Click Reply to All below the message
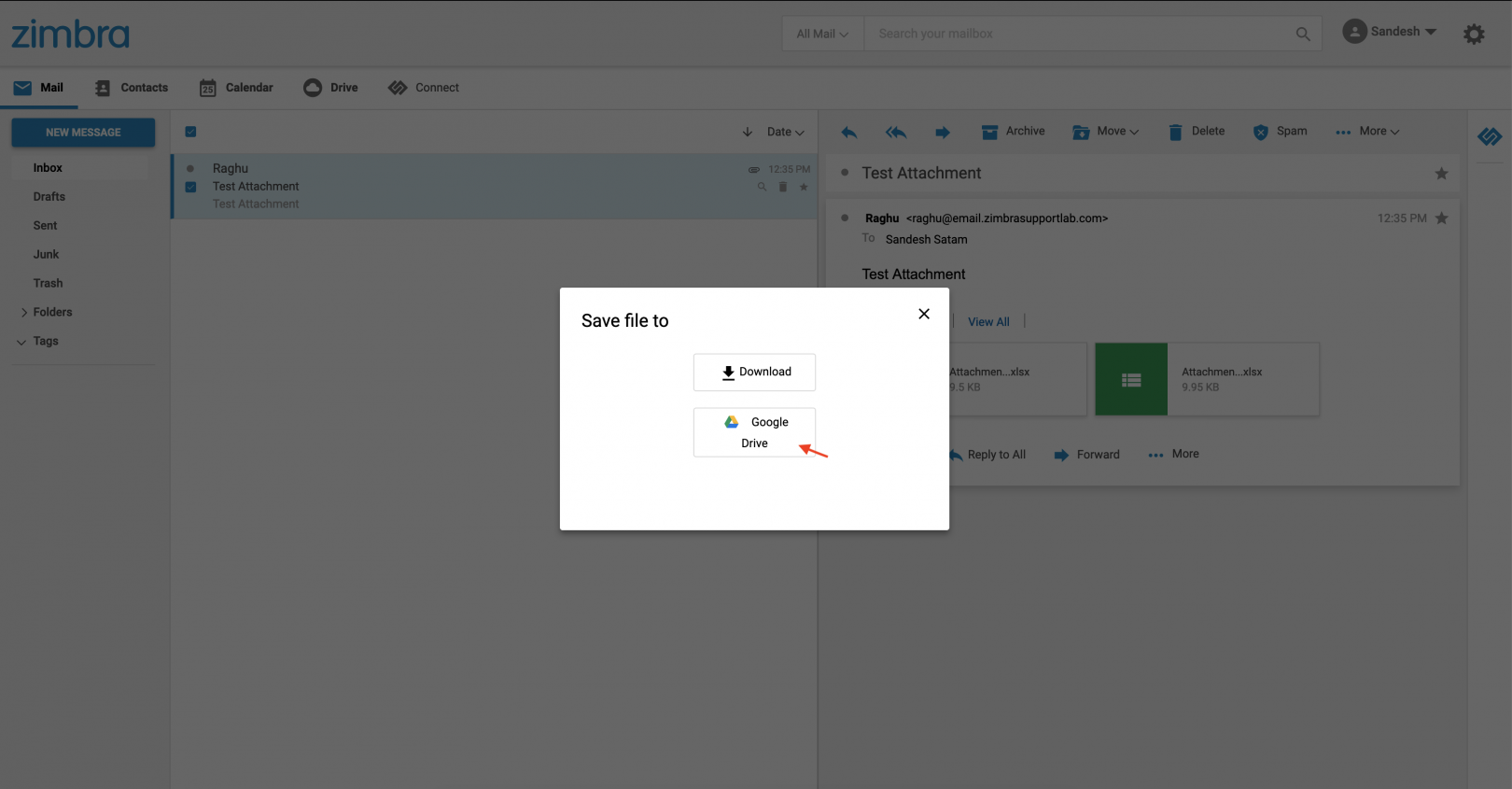Screen dimensions: 1512x789 coord(989,455)
